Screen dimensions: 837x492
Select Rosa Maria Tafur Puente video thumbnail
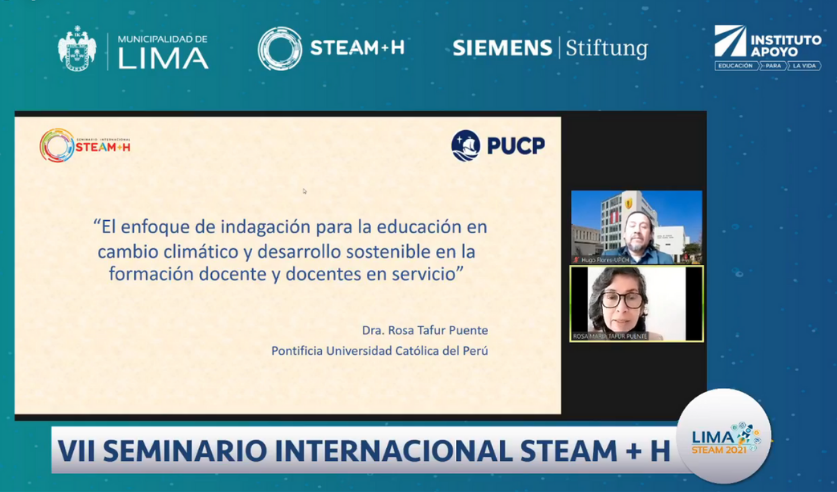(637, 304)
